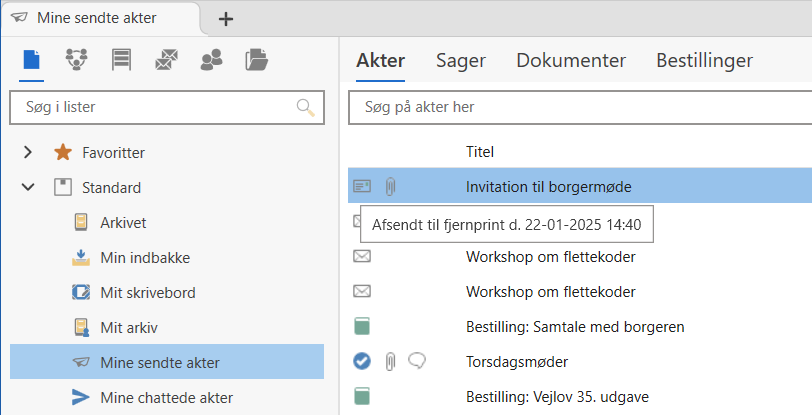Click the shelf icon in sidebar toolbar
The width and height of the screenshot is (812, 415).
[x=122, y=60]
